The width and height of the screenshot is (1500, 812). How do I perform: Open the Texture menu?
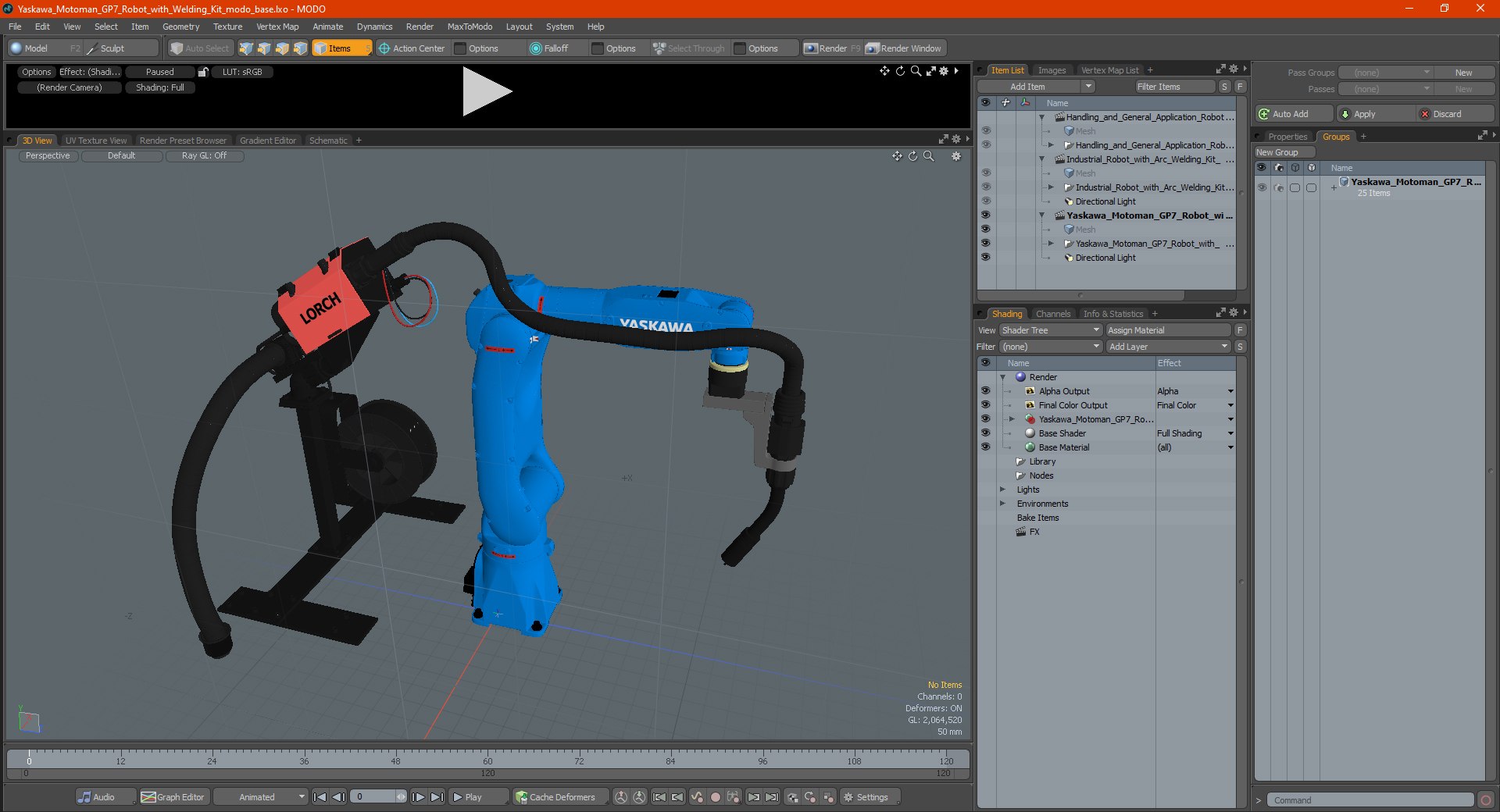(x=227, y=27)
